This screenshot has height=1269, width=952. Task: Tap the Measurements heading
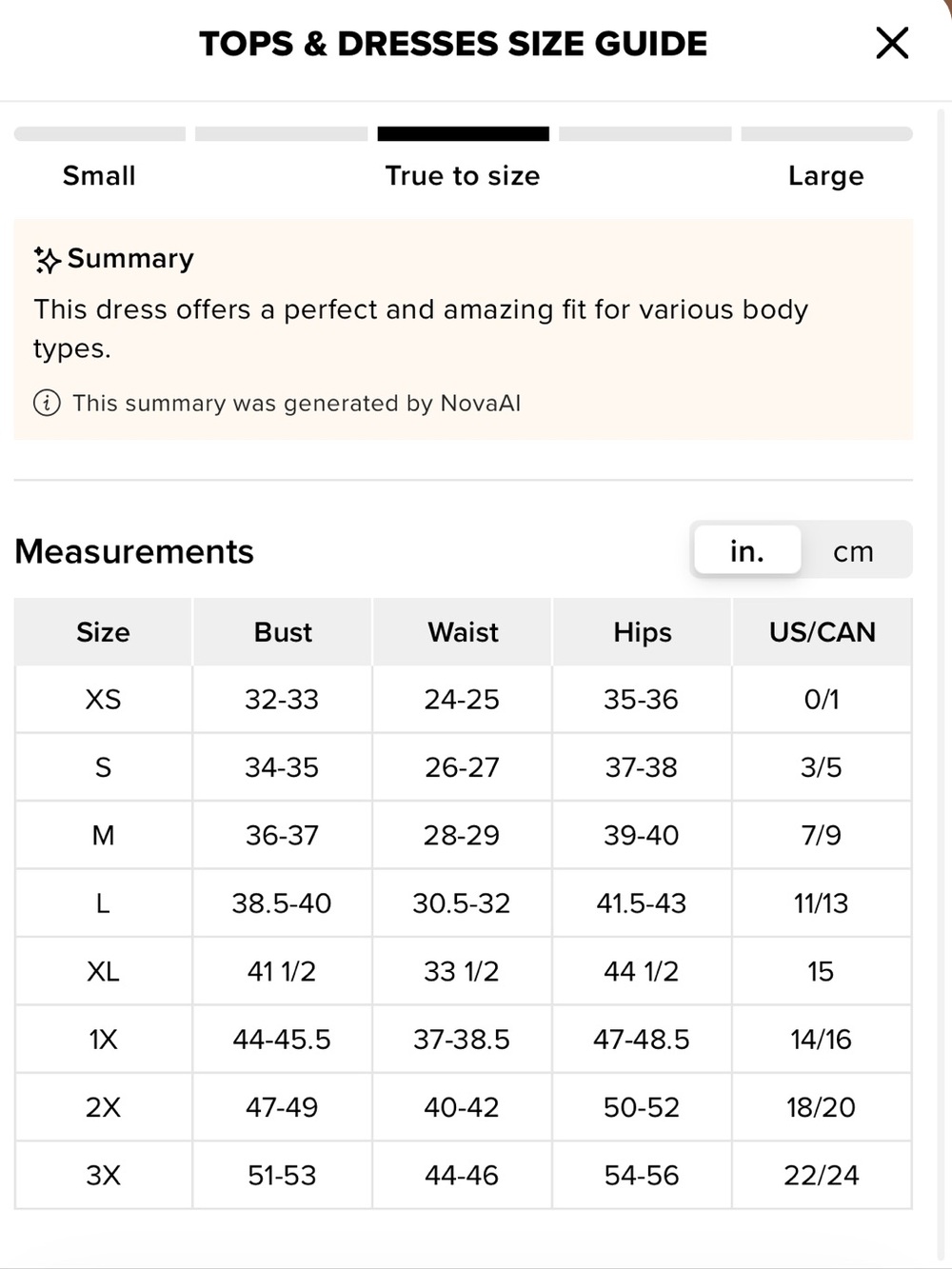[x=134, y=551]
